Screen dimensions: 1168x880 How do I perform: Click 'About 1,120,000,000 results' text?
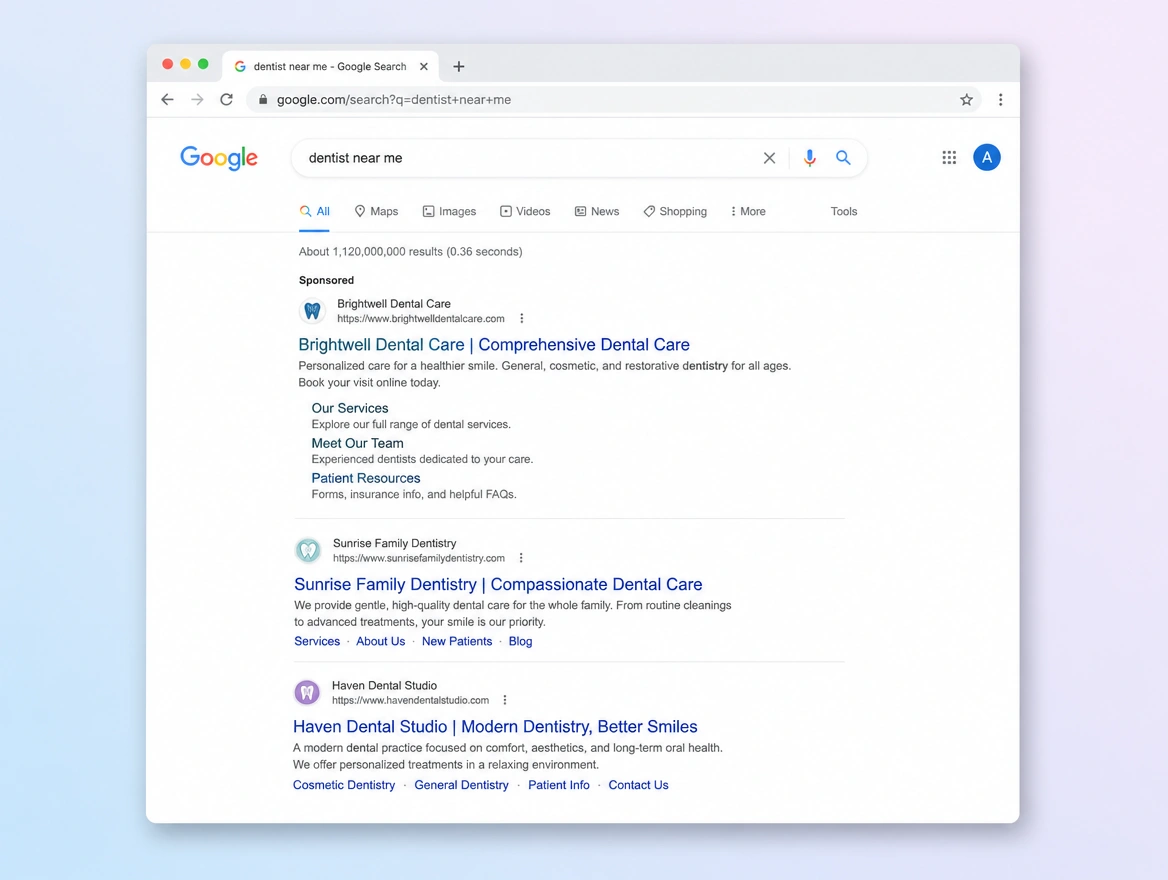[371, 252]
